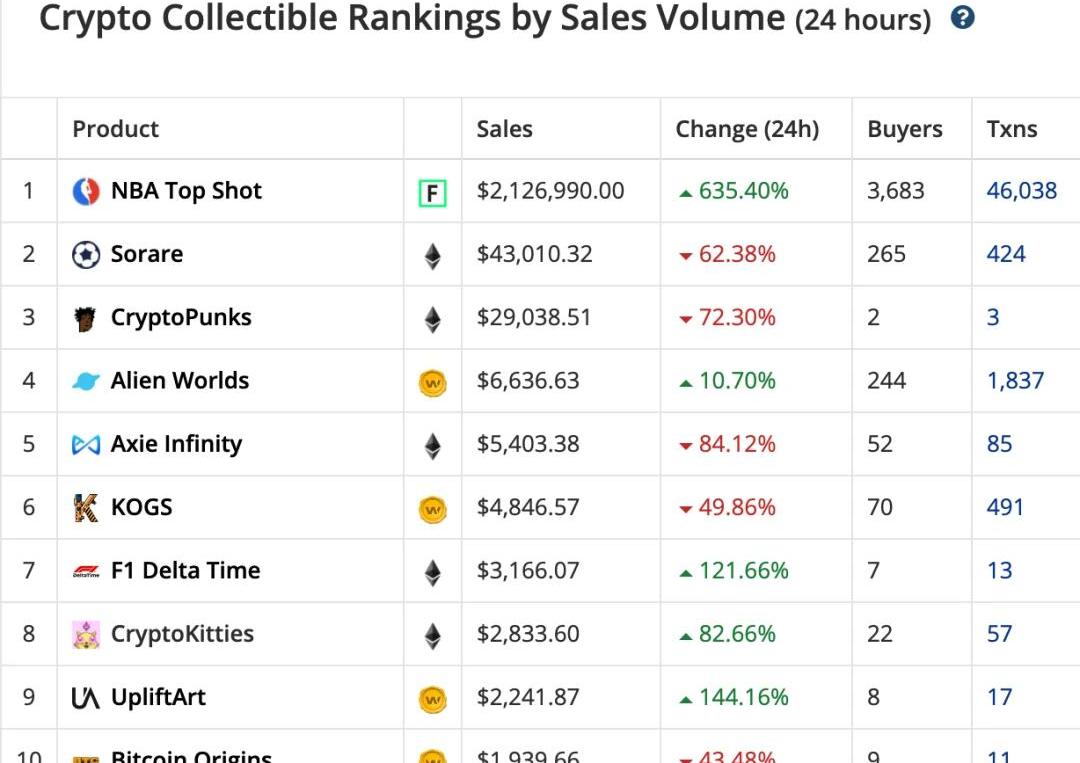Click the WAX coin icon in Alien Worlds row

(432, 382)
